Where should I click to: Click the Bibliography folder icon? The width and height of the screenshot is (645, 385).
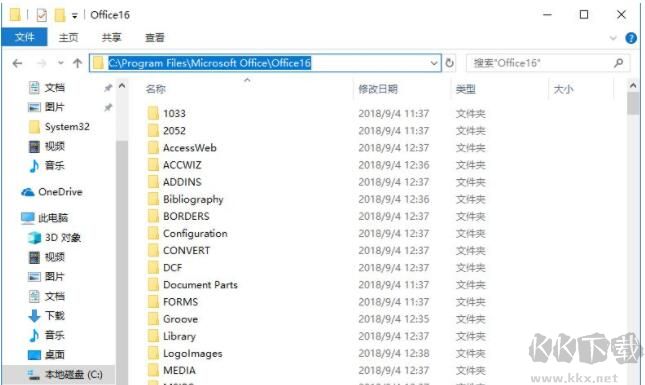[153, 199]
